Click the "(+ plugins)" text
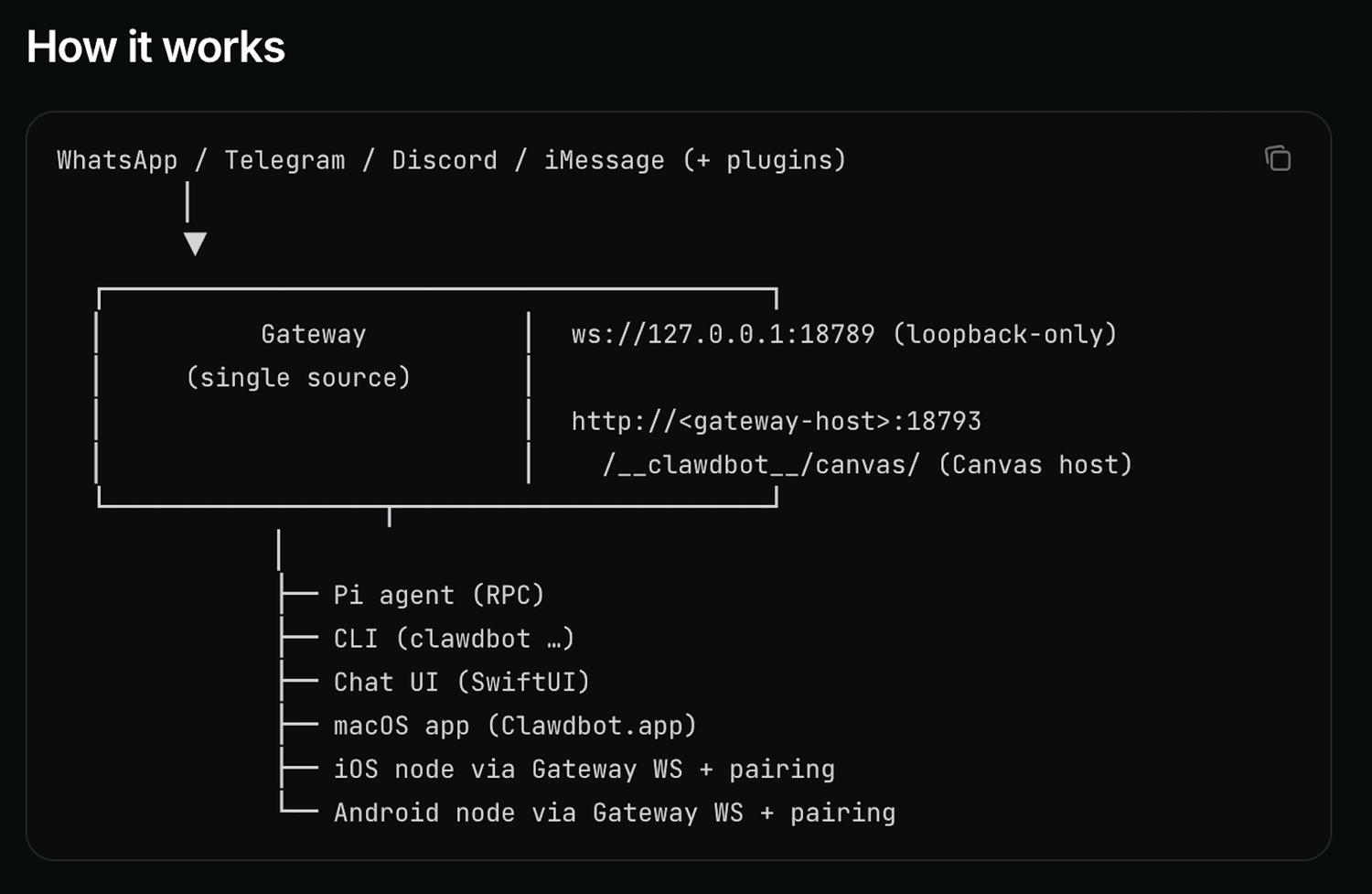1372x894 pixels. click(764, 160)
